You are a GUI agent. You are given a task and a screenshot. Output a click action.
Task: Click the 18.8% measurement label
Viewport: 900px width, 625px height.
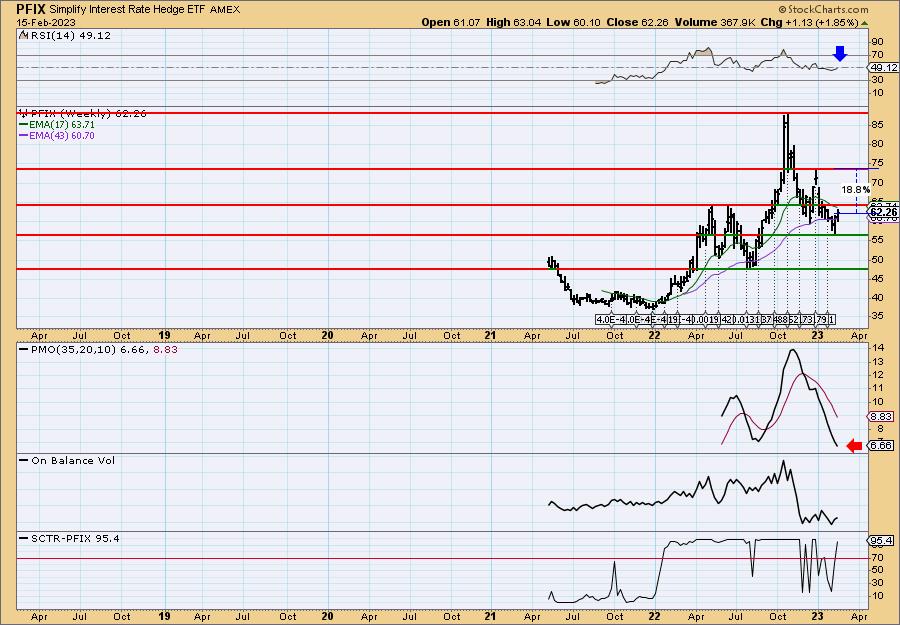pyautogui.click(x=856, y=189)
